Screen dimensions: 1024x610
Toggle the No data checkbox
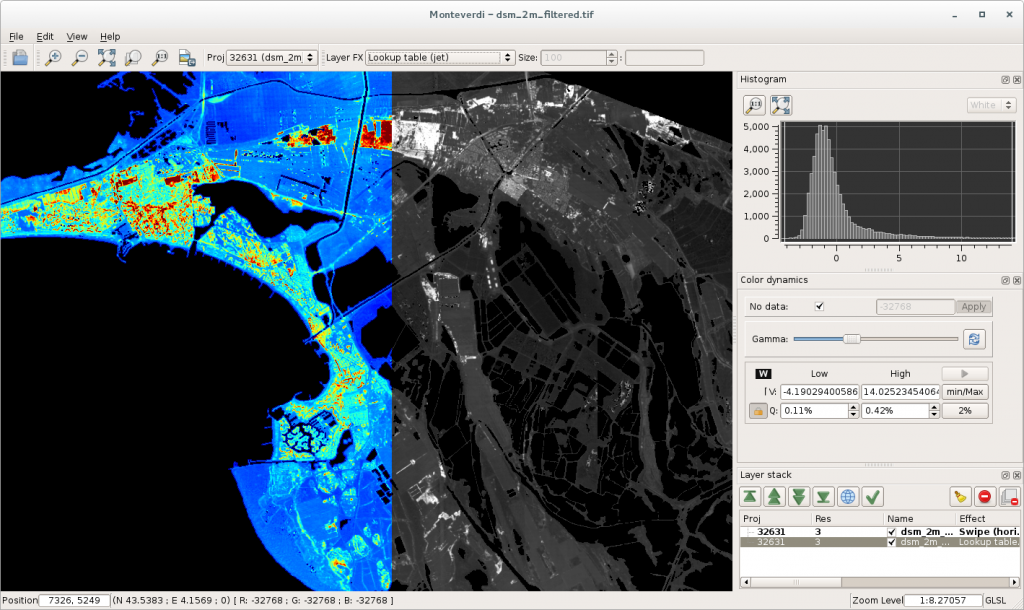pos(820,307)
